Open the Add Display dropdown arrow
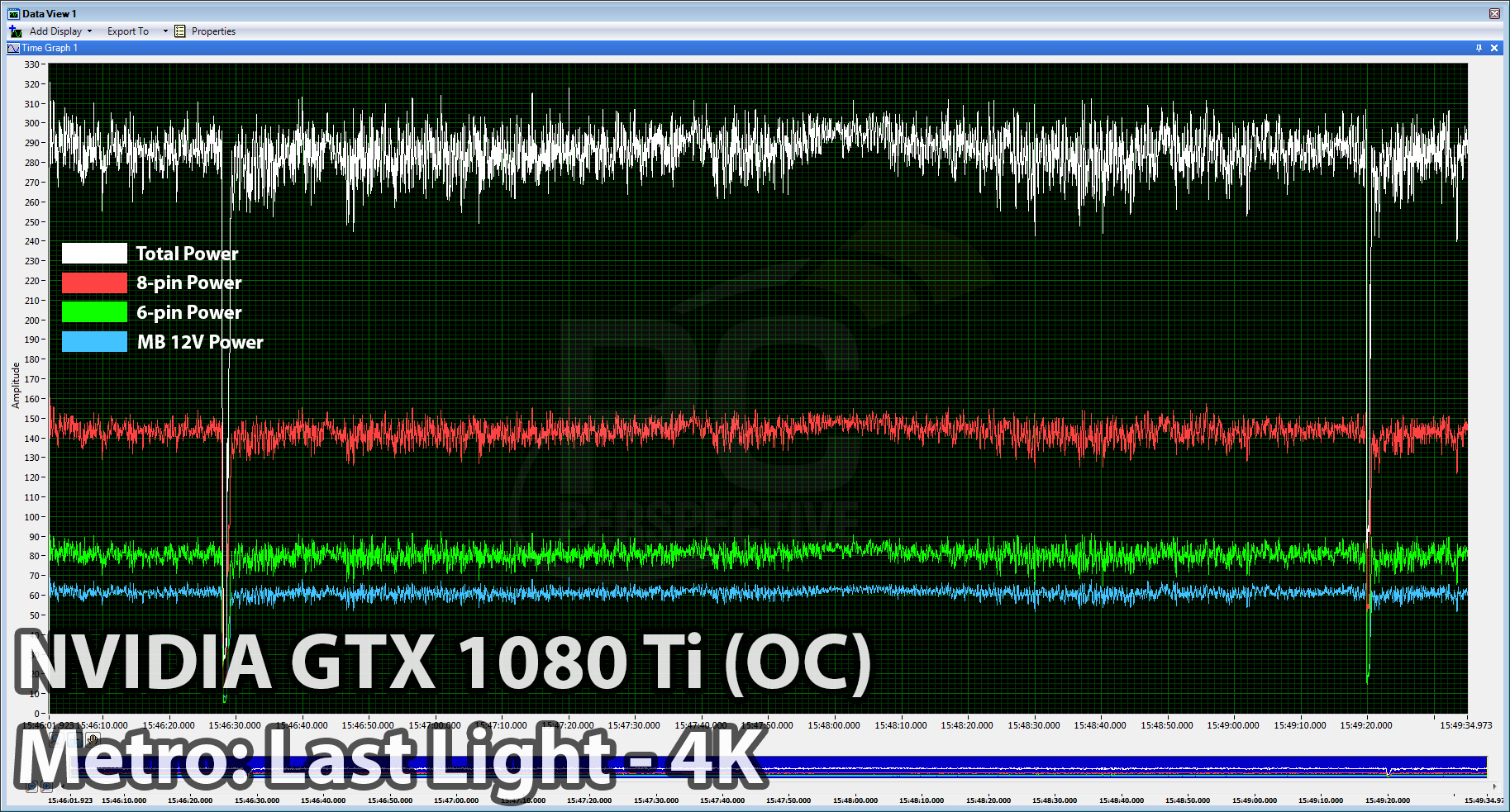Screen dimensions: 1510x812 [89, 31]
